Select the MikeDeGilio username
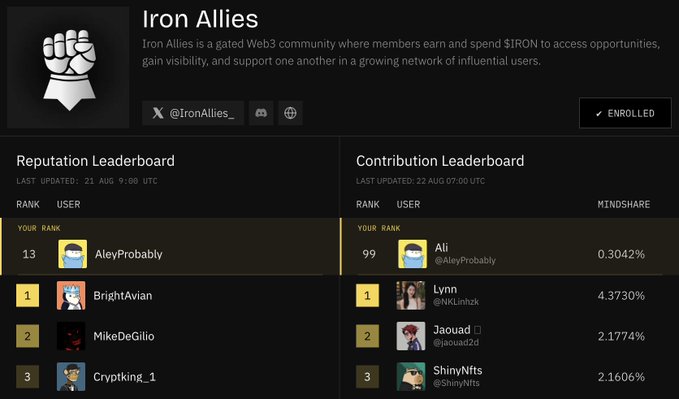679x399 pixels. [x=124, y=336]
